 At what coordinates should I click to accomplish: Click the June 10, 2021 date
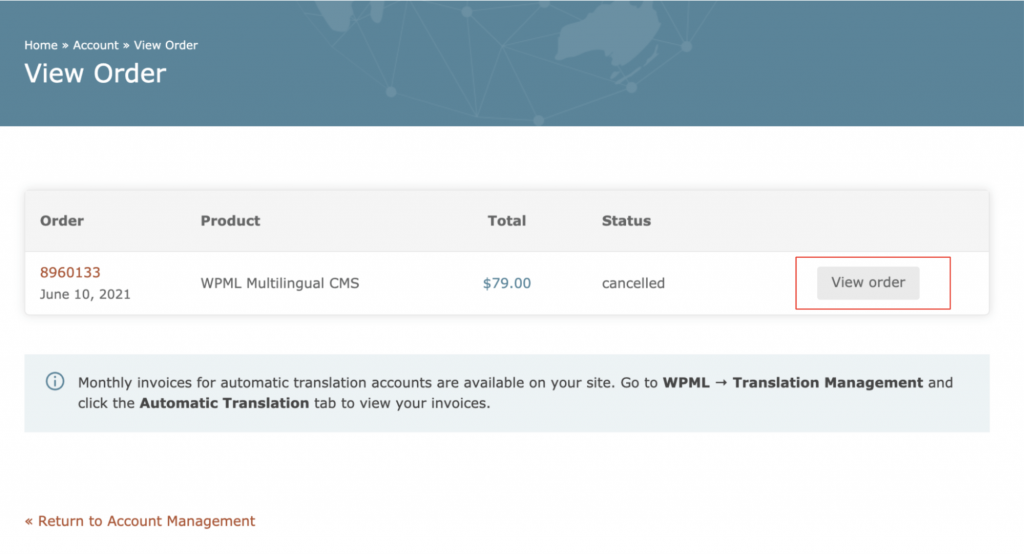pos(85,294)
